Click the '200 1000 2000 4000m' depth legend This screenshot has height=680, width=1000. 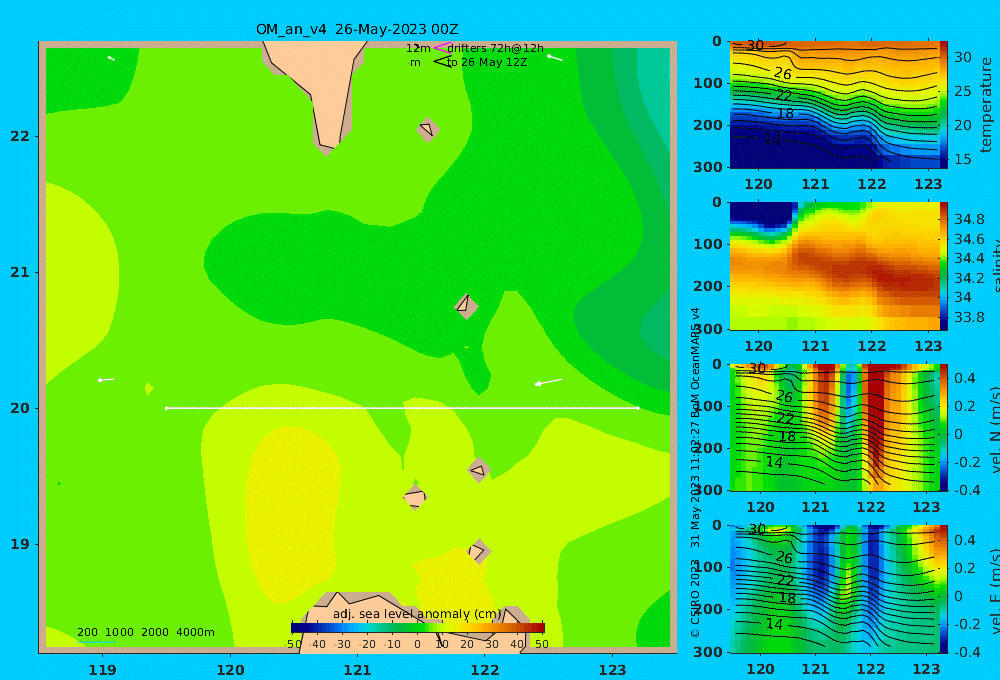click(145, 632)
